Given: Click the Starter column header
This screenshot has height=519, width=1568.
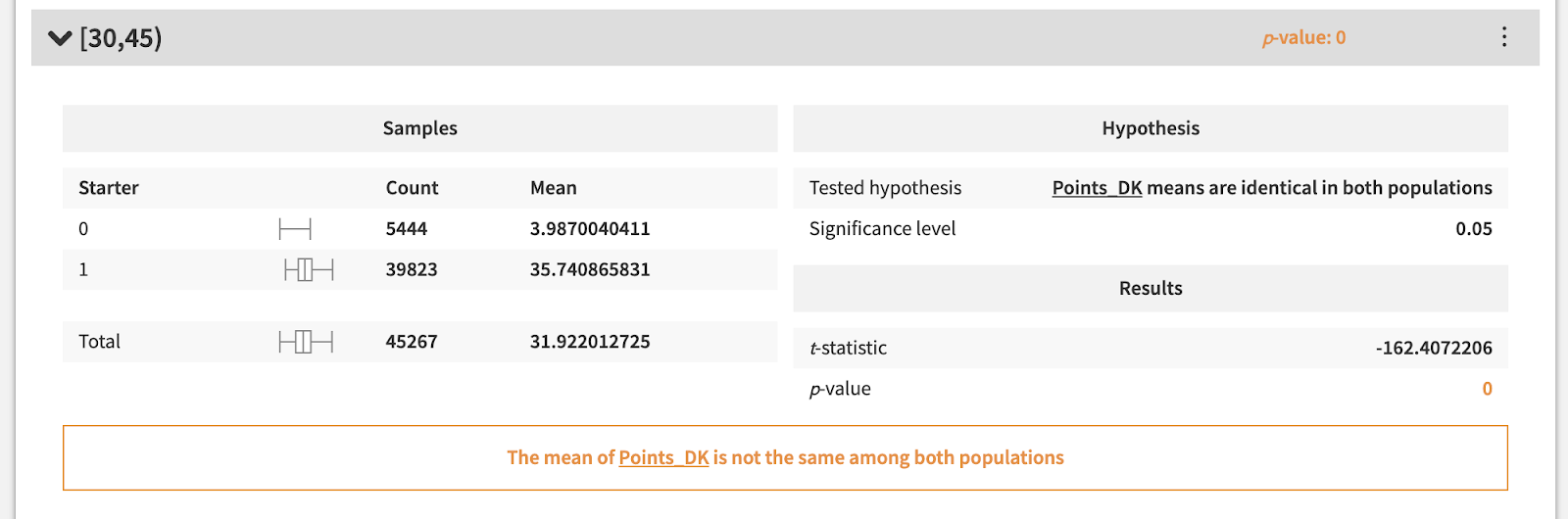Looking at the screenshot, I should click(109, 188).
